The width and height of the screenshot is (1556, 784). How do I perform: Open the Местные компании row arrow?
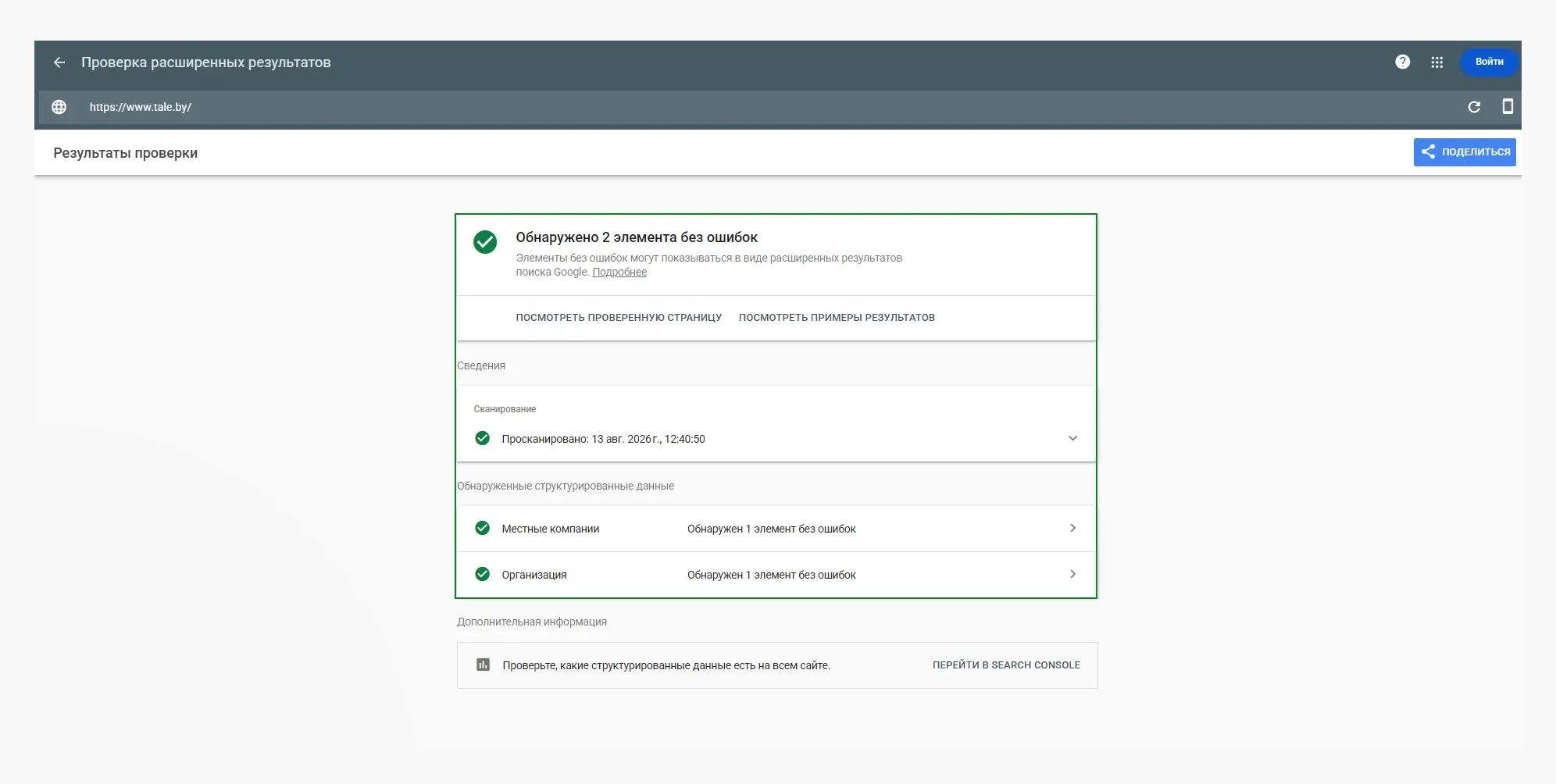tap(1072, 528)
